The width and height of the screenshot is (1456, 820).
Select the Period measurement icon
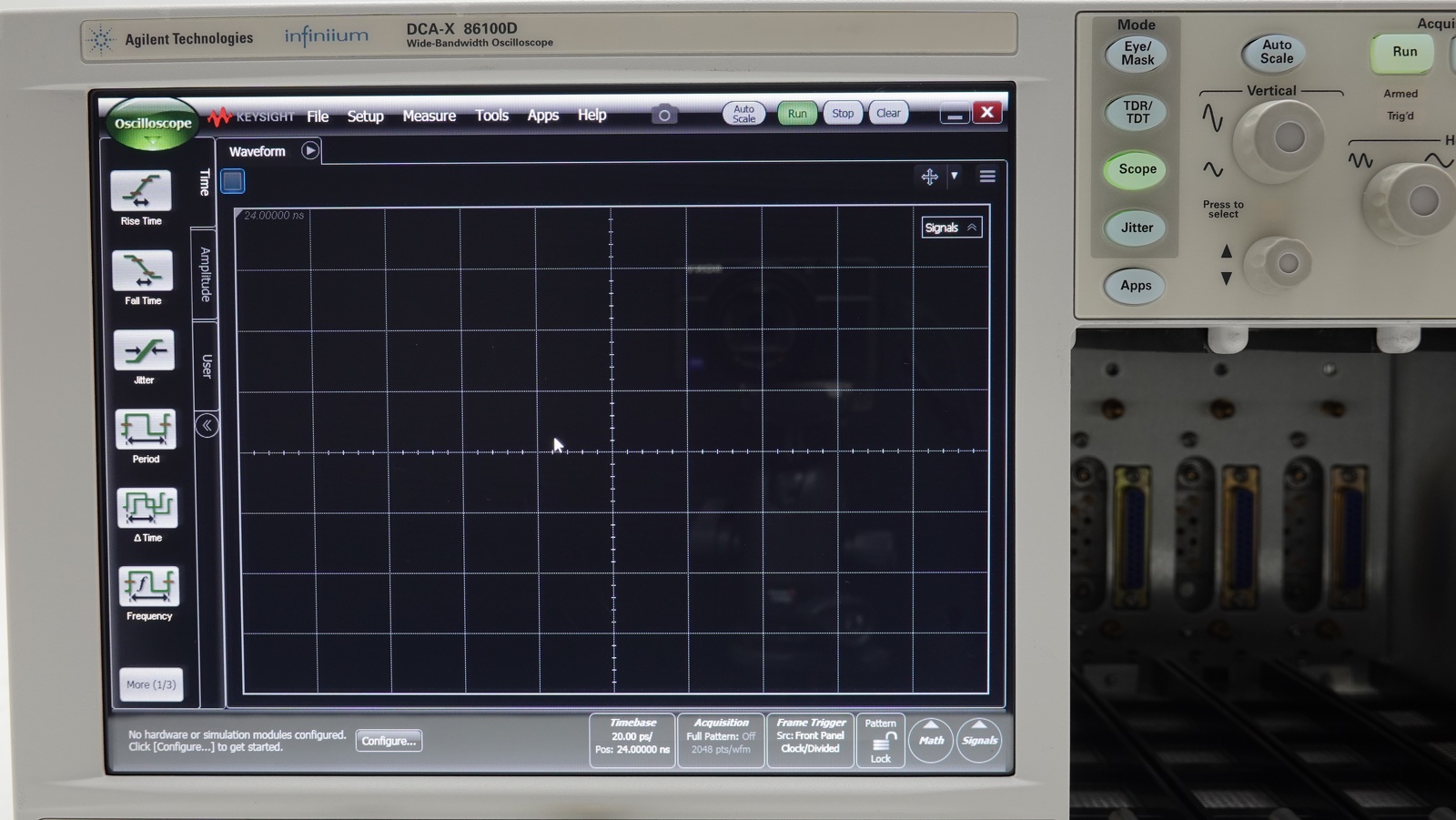click(x=146, y=430)
